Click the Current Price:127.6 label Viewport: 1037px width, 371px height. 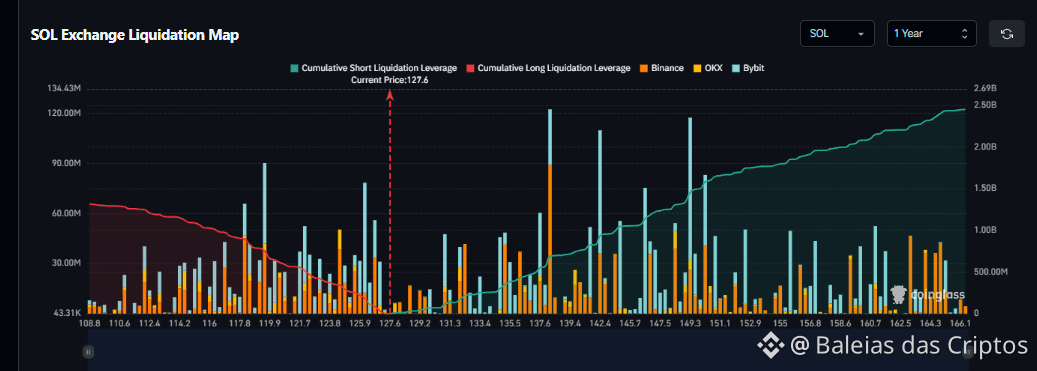(x=390, y=79)
